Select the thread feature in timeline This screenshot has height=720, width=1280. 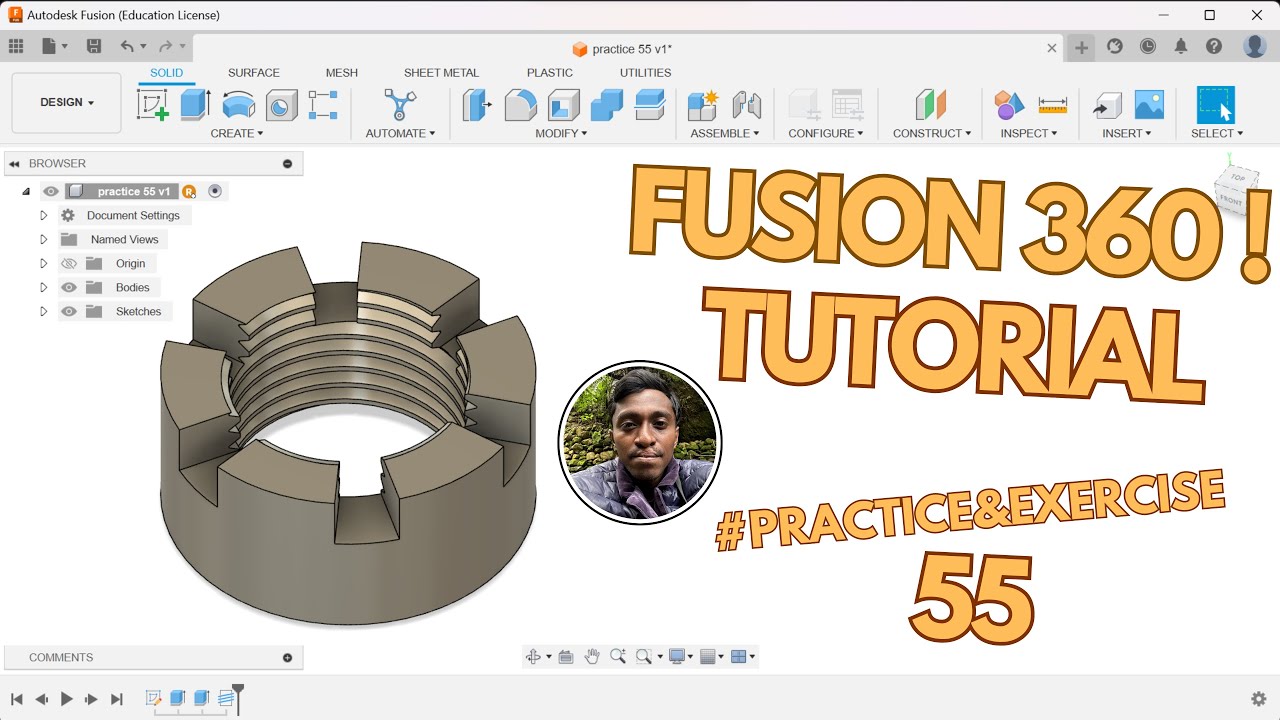226,698
